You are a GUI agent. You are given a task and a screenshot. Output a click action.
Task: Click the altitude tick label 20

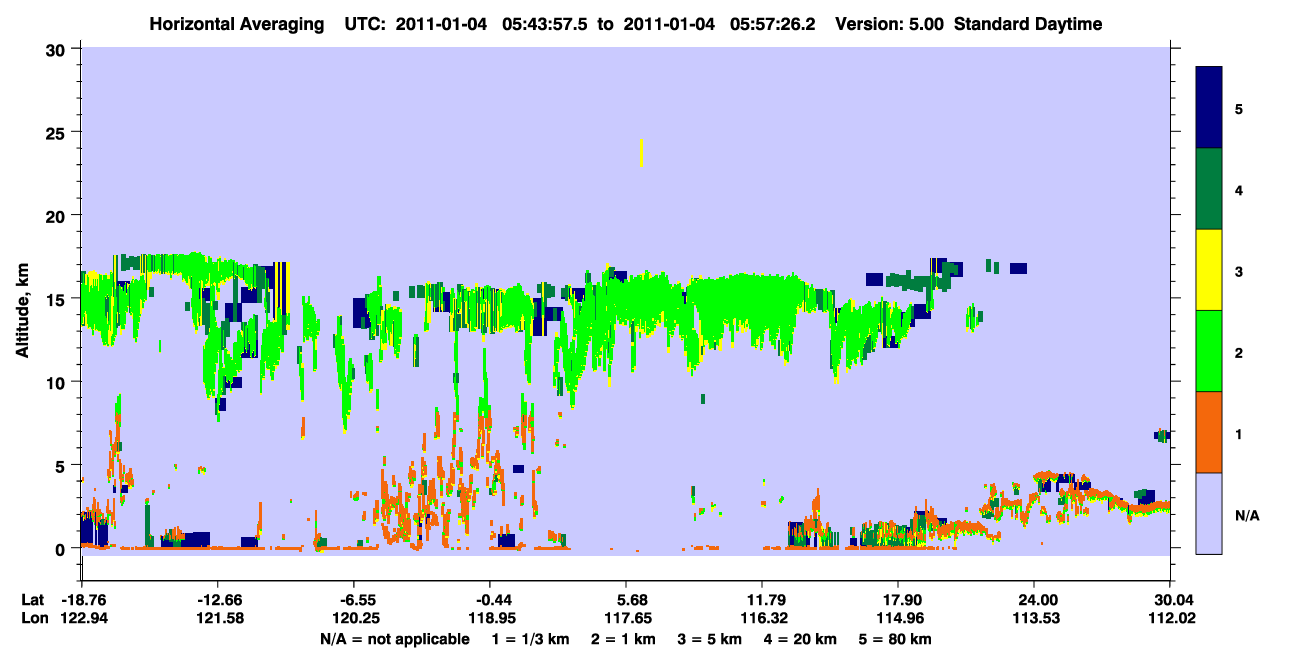pos(58,215)
